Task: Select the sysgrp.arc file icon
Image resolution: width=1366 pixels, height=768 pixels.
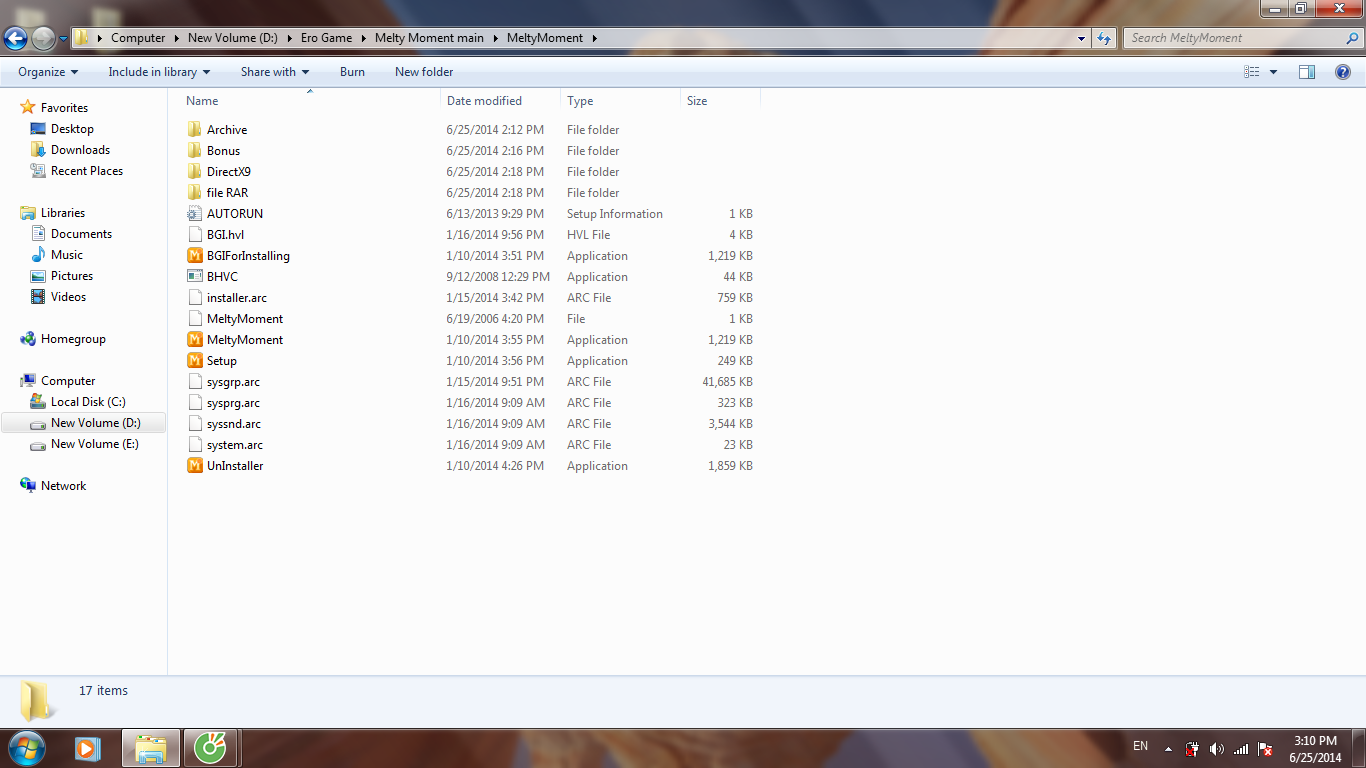Action: 195,382
